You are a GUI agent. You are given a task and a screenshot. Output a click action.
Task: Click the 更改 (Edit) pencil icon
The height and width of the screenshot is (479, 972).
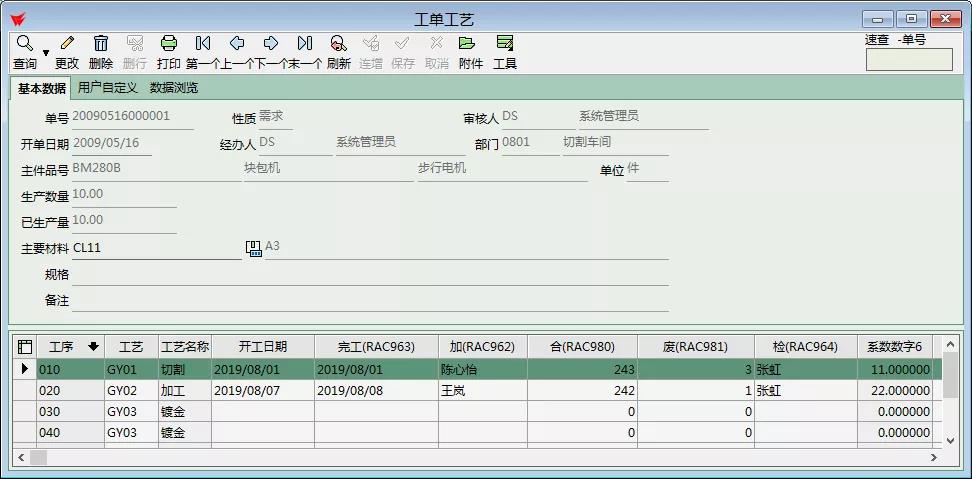click(x=67, y=44)
